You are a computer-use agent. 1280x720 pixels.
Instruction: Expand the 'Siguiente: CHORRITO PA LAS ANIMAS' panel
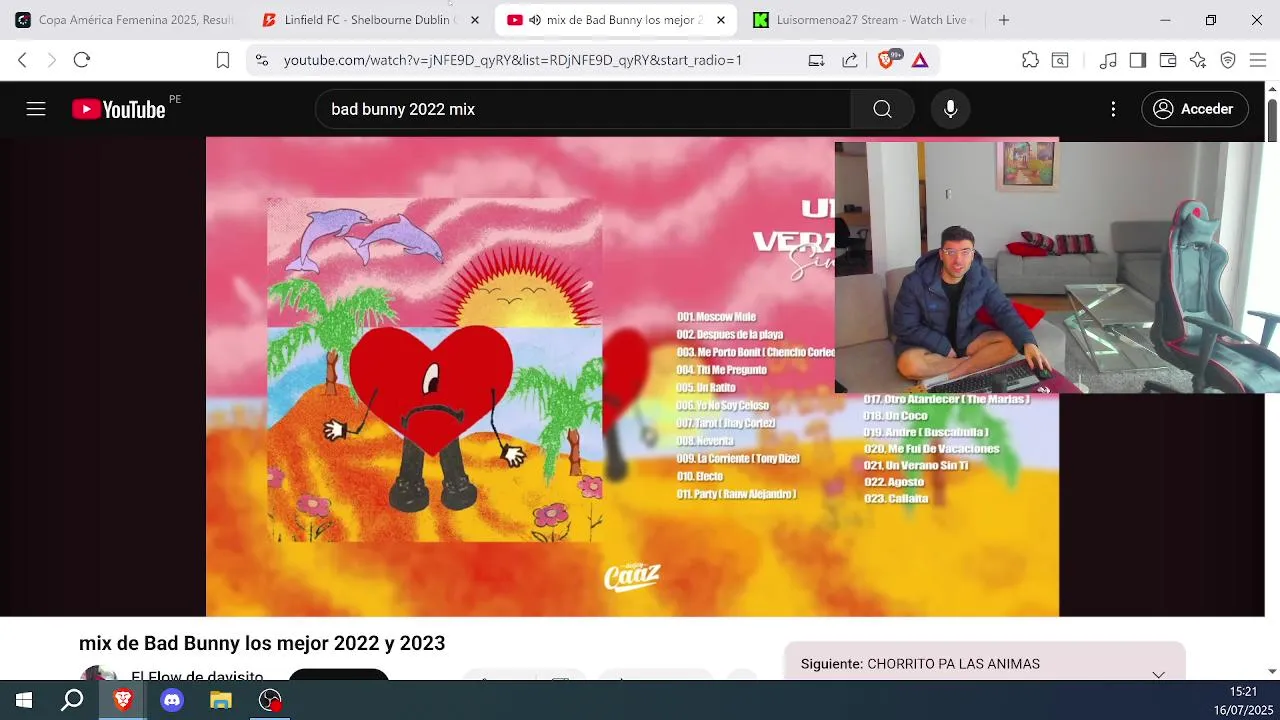pos(1158,673)
